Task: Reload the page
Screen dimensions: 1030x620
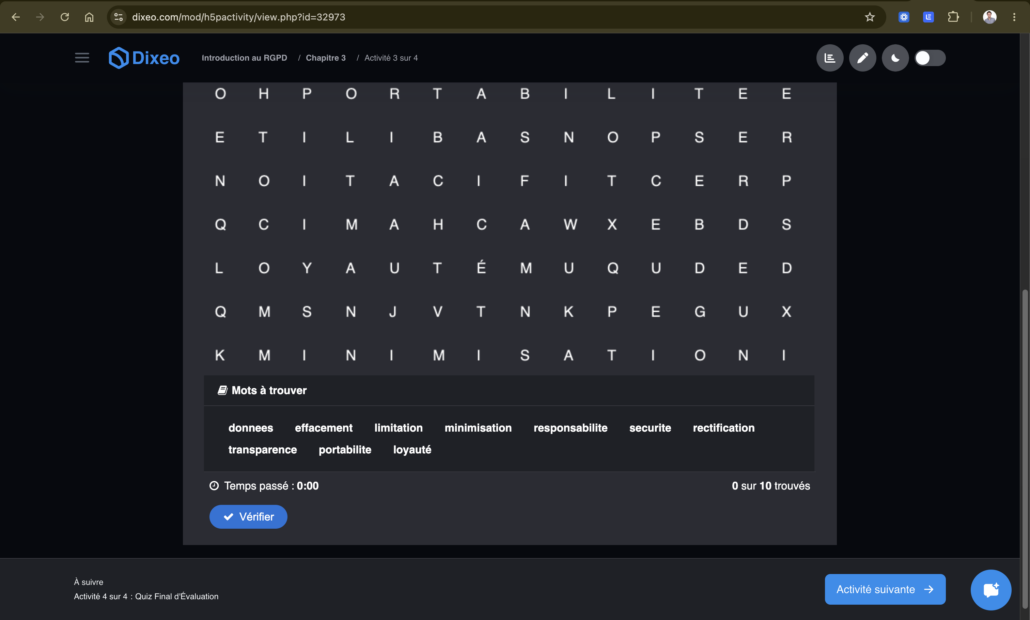Action: (64, 17)
